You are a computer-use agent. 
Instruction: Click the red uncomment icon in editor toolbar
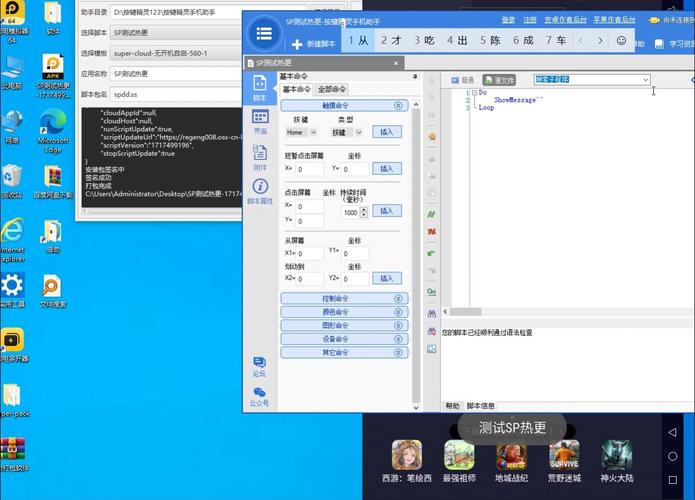click(432, 231)
